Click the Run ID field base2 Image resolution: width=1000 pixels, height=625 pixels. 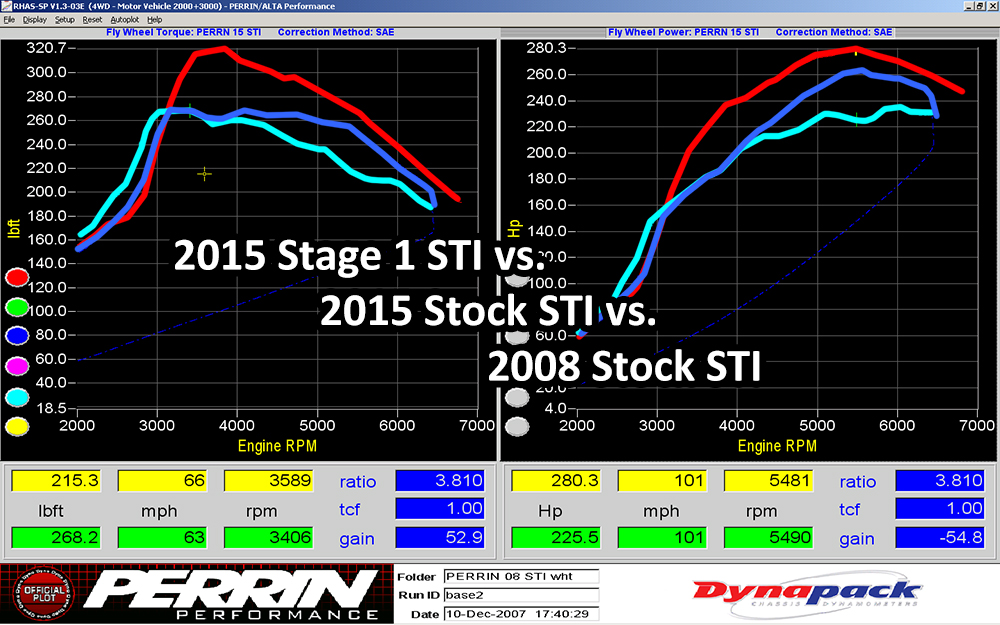pos(521,595)
